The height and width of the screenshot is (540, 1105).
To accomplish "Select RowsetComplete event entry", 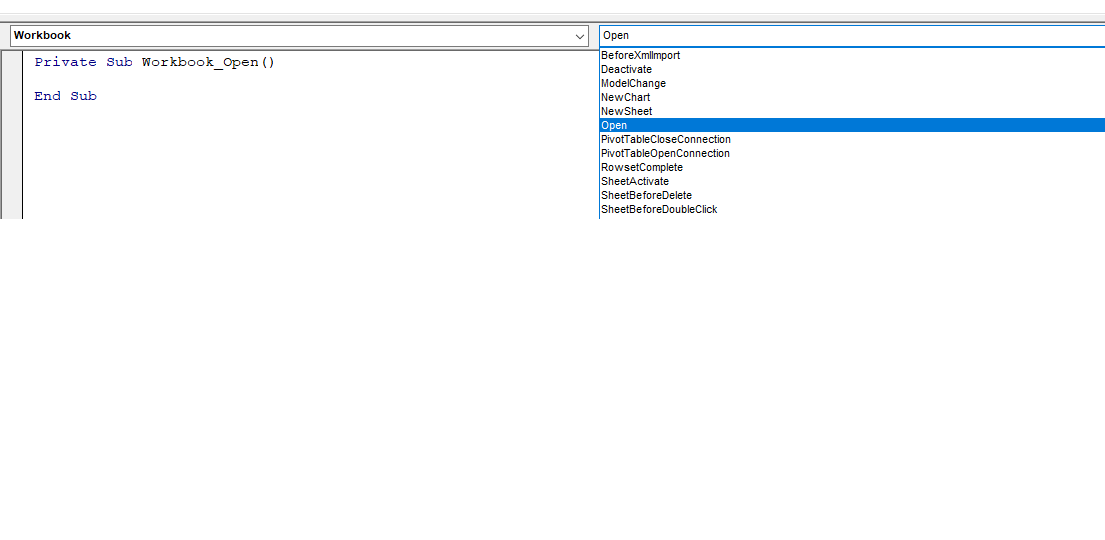I will (x=852, y=167).
